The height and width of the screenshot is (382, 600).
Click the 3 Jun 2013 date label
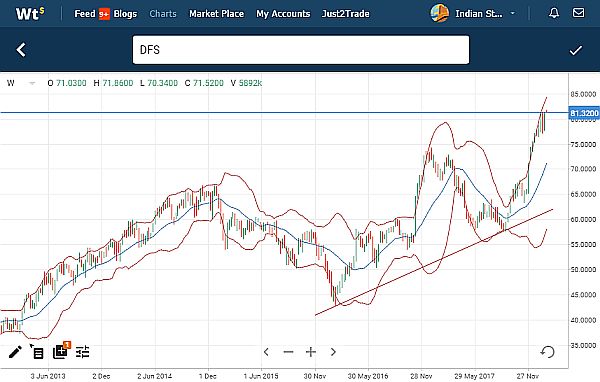[48, 376]
